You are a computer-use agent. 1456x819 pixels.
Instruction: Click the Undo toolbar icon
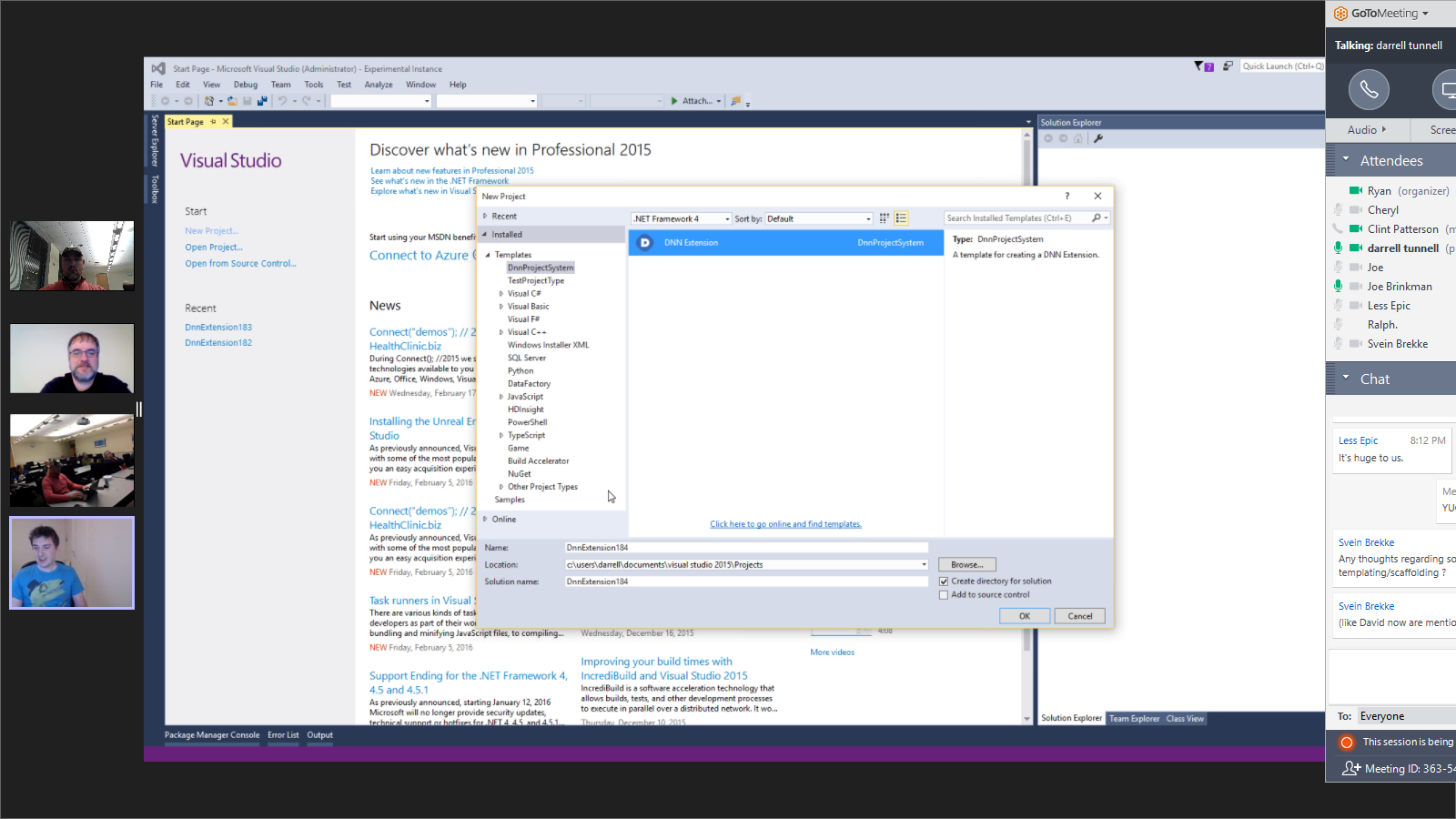tap(282, 101)
